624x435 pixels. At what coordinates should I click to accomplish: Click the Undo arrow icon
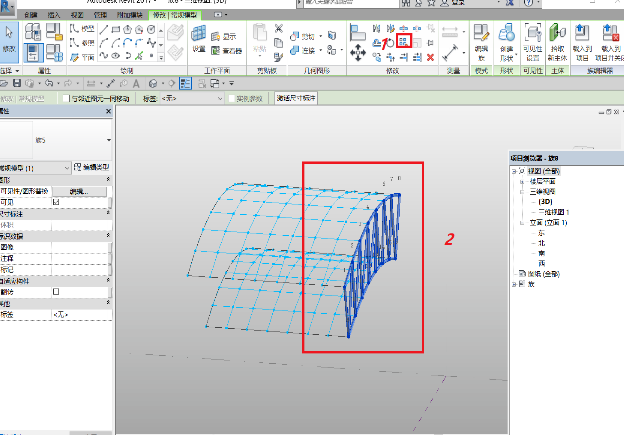(49, 84)
